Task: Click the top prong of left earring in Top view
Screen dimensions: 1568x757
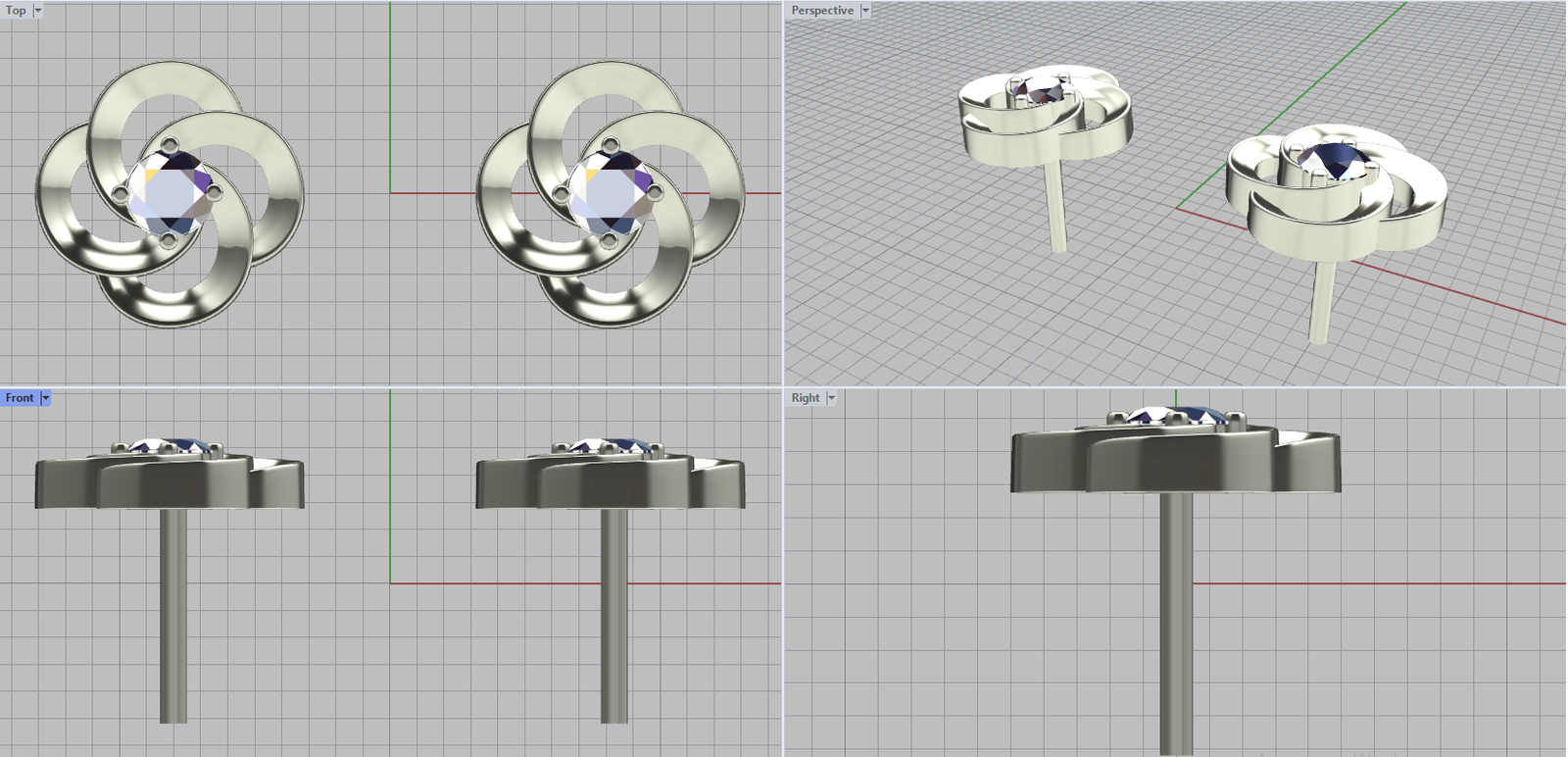Action: click(170, 145)
